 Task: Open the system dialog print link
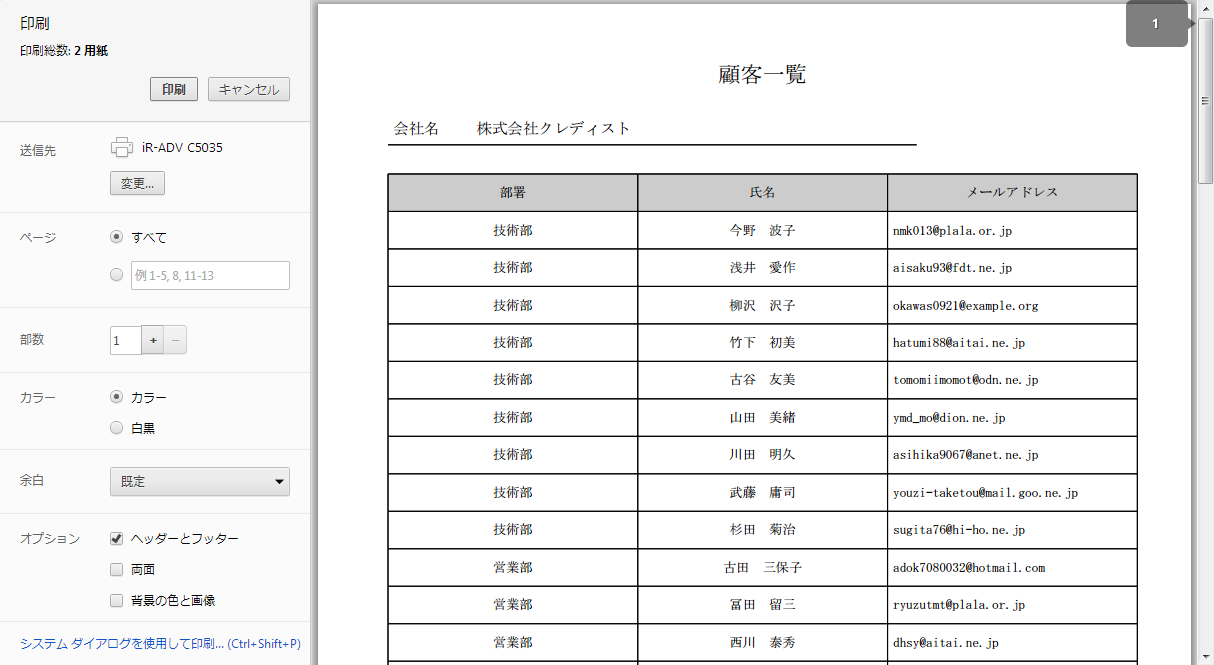(x=160, y=644)
